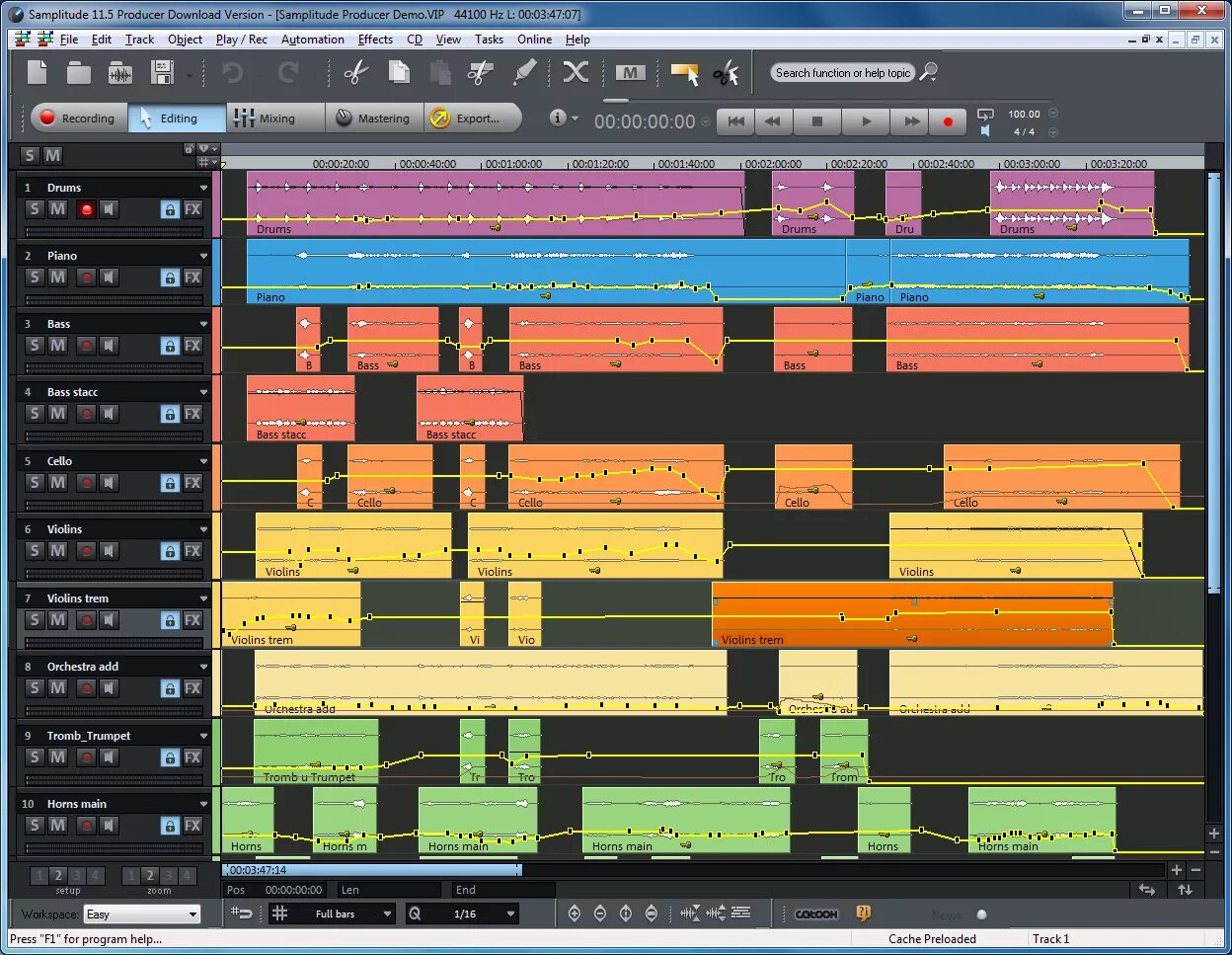Click the horizontal scrollbar showing 00:03:47:14
This screenshot has width=1232, height=955.
pyautogui.click(x=372, y=870)
